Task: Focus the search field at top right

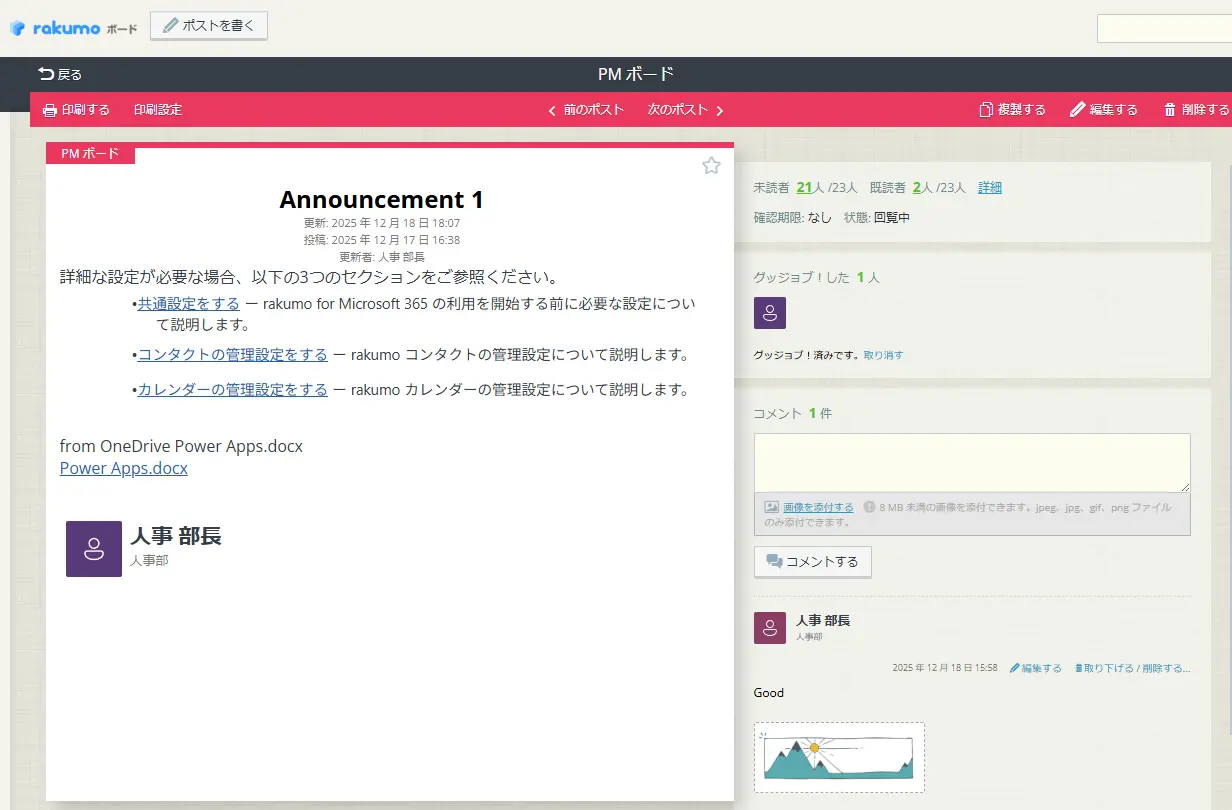Action: point(1164,28)
